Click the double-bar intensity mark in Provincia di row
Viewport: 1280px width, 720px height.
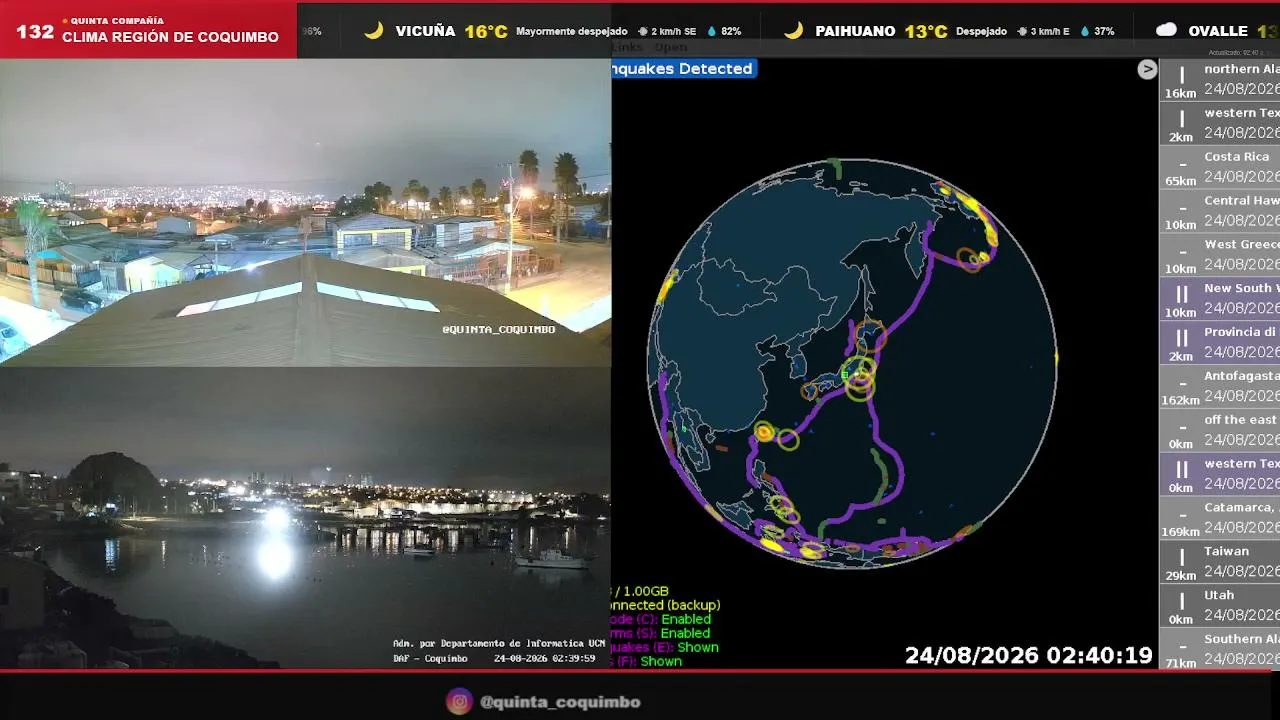click(x=1181, y=338)
